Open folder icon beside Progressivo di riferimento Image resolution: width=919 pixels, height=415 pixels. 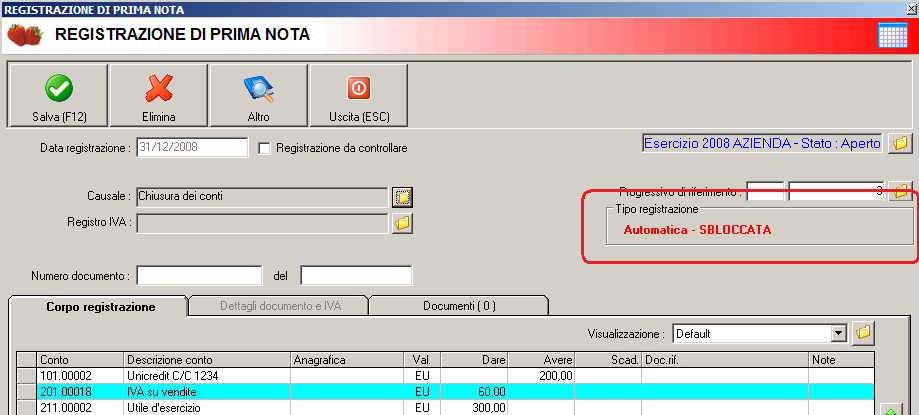pos(900,191)
